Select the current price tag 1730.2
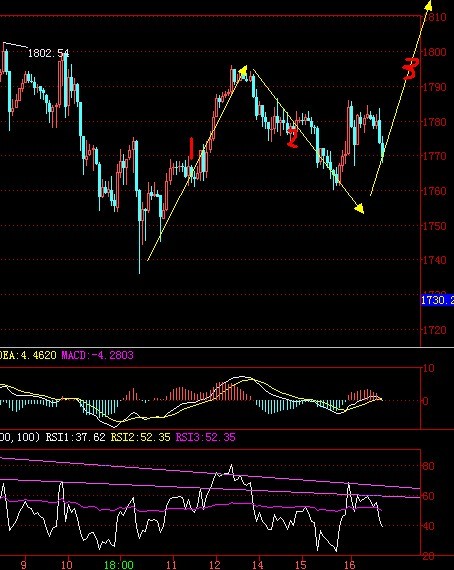 (437, 300)
